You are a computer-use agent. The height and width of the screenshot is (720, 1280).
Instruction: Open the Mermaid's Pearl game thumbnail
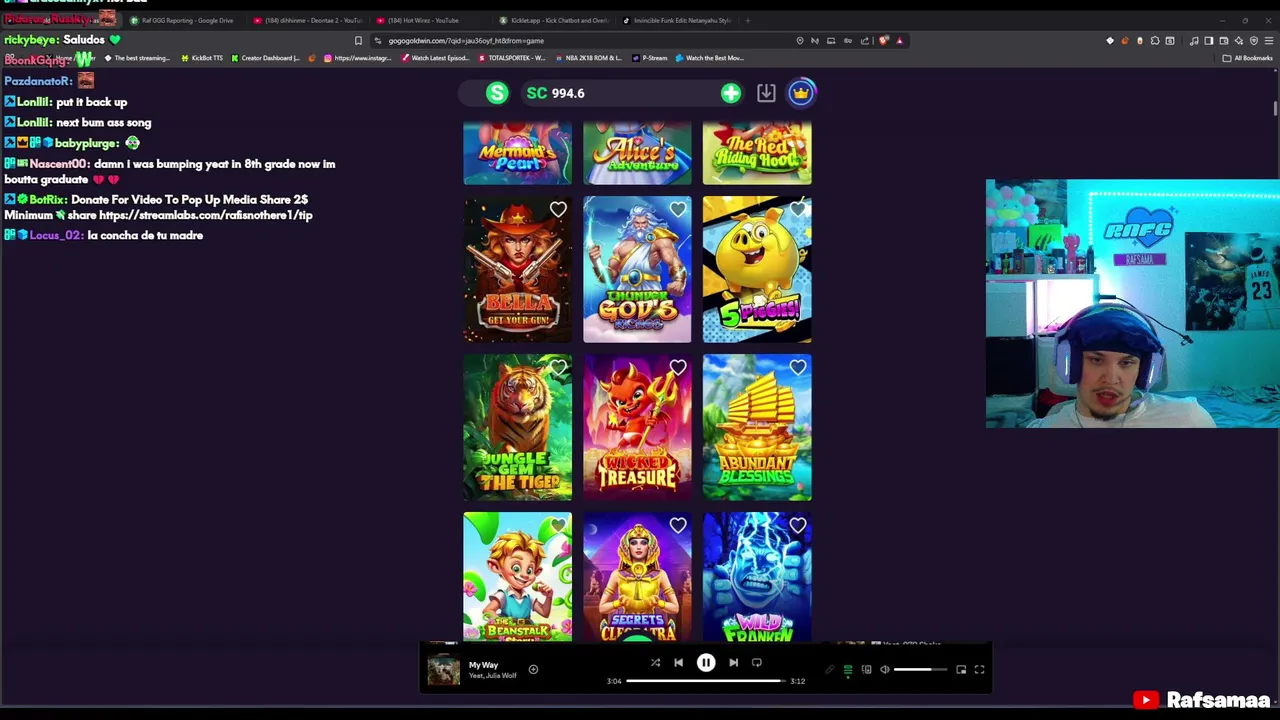click(517, 154)
